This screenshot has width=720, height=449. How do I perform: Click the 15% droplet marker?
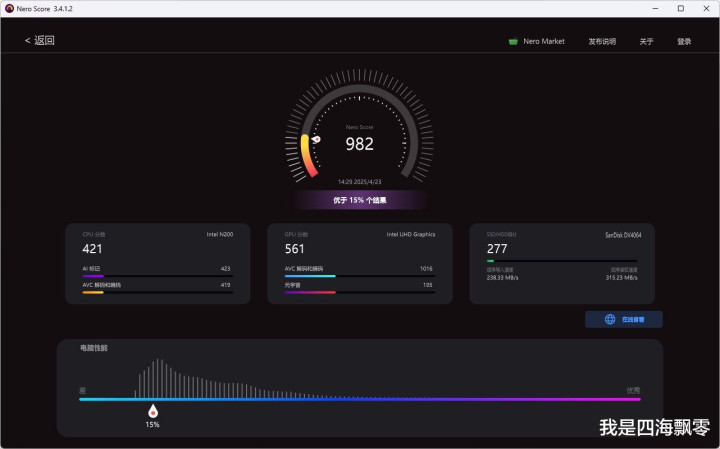click(153, 411)
